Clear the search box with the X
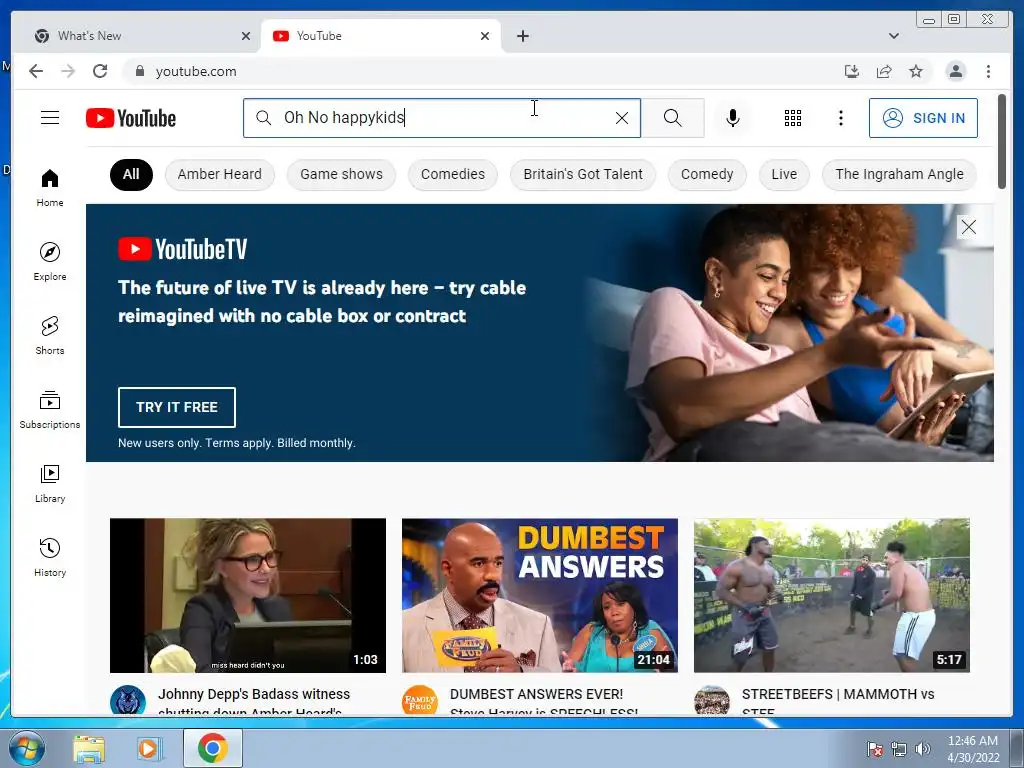 click(x=622, y=118)
